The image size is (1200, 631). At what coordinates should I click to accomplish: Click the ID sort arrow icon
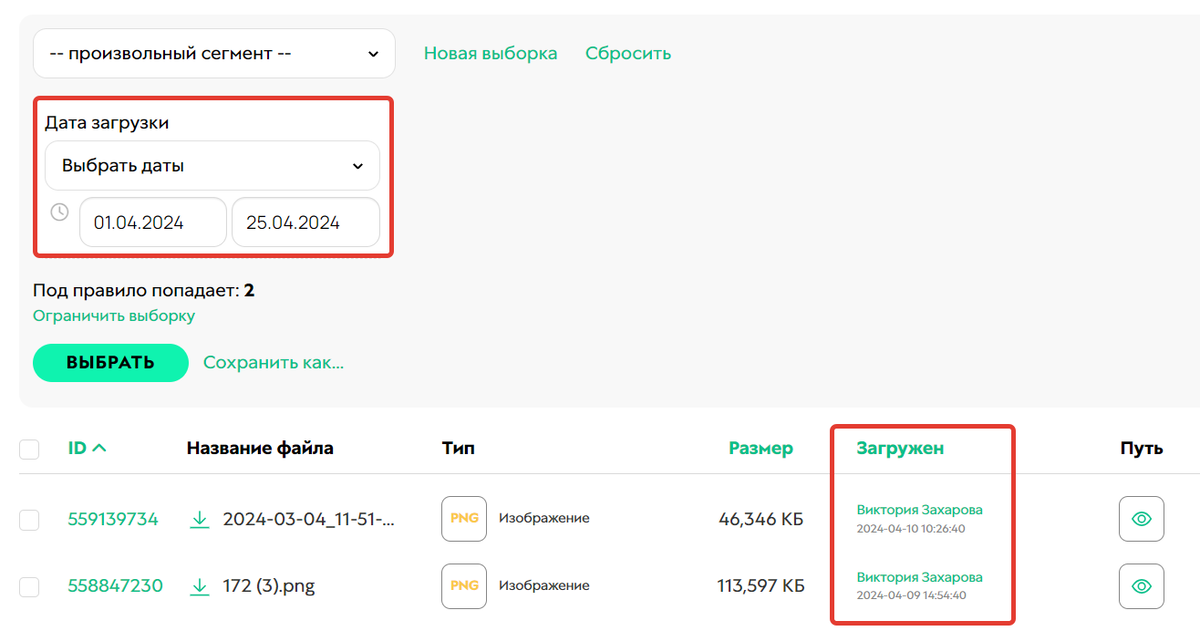[x=99, y=448]
